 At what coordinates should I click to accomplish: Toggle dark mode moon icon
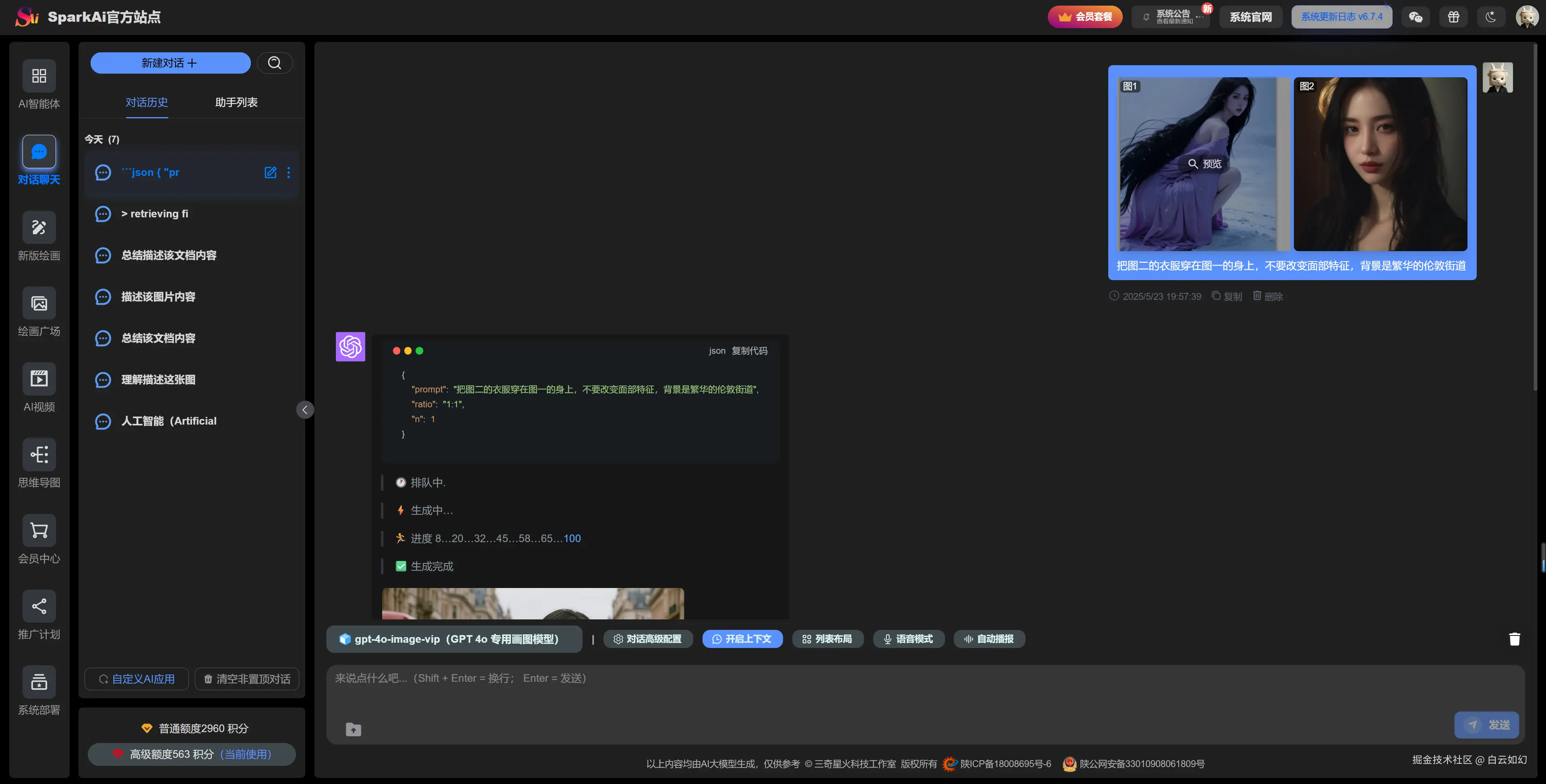click(x=1491, y=17)
